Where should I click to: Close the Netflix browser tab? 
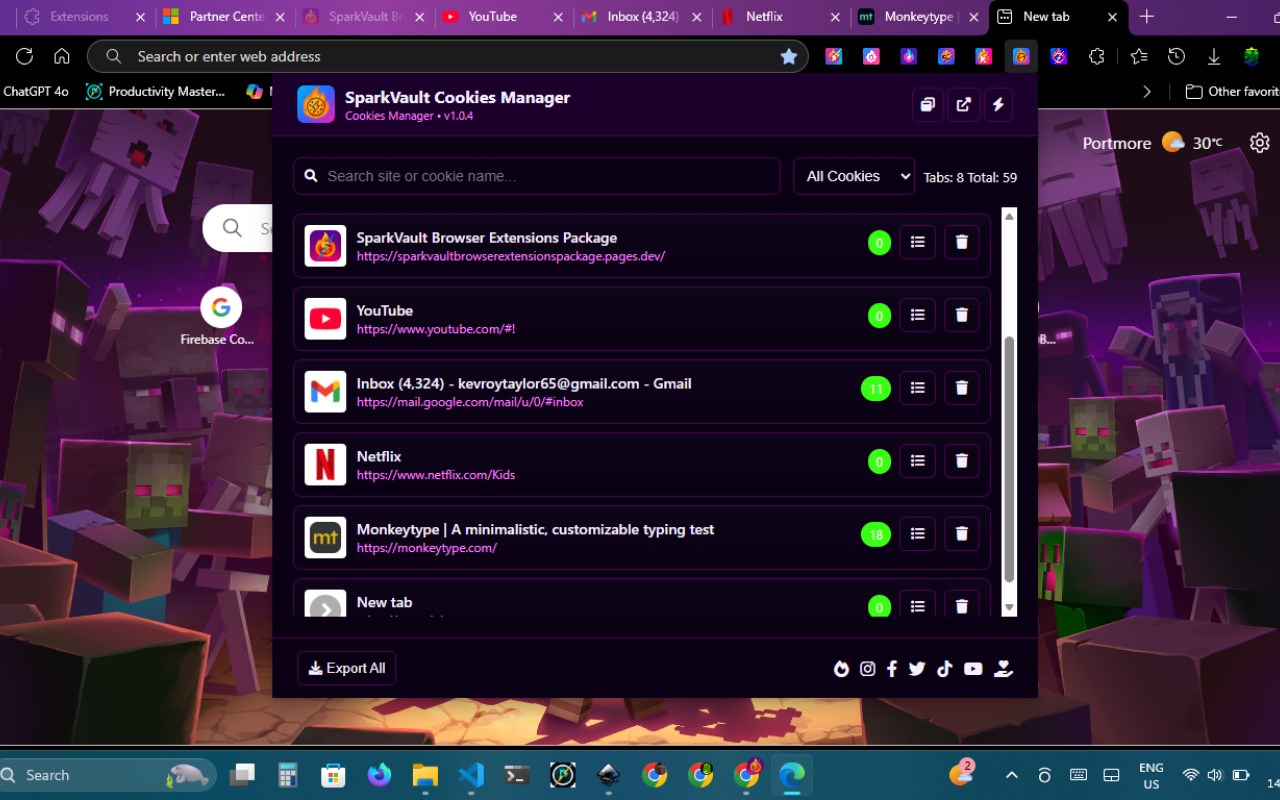[x=834, y=17]
